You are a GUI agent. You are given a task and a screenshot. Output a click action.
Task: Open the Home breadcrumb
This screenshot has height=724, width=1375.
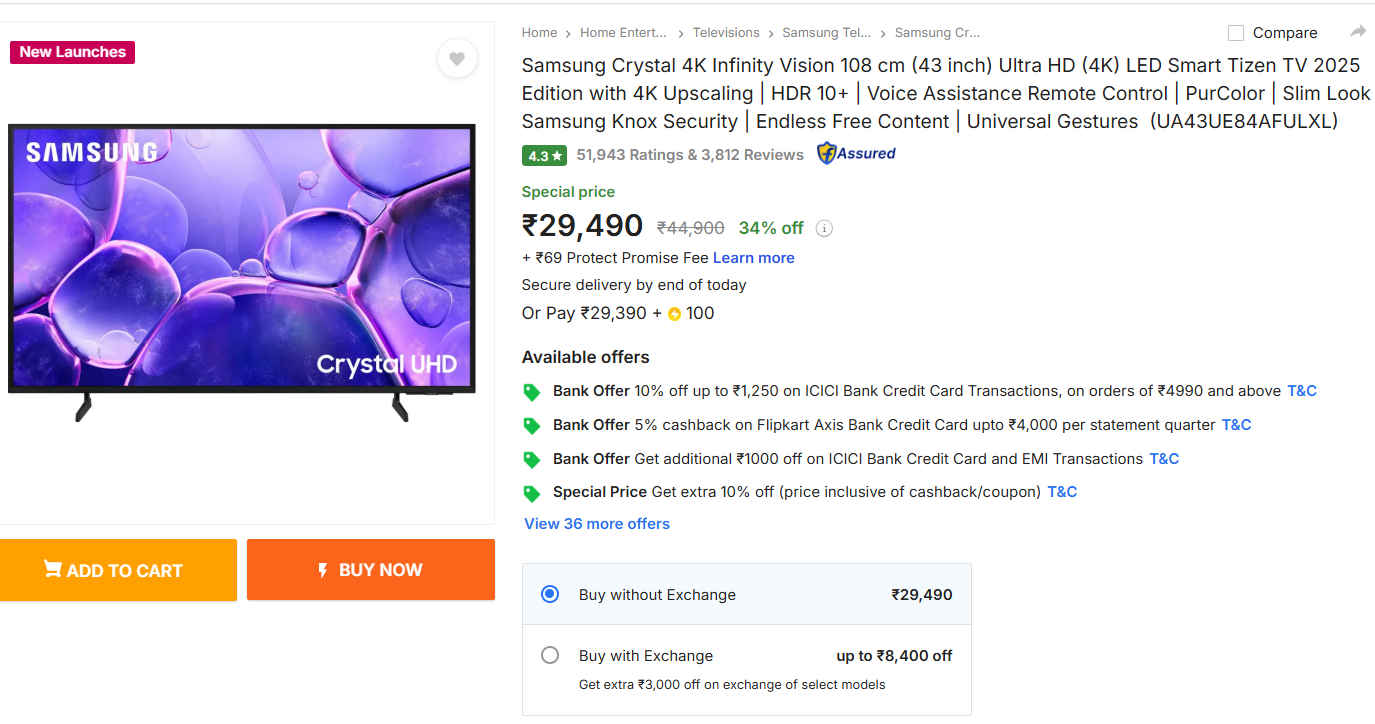[x=539, y=33]
